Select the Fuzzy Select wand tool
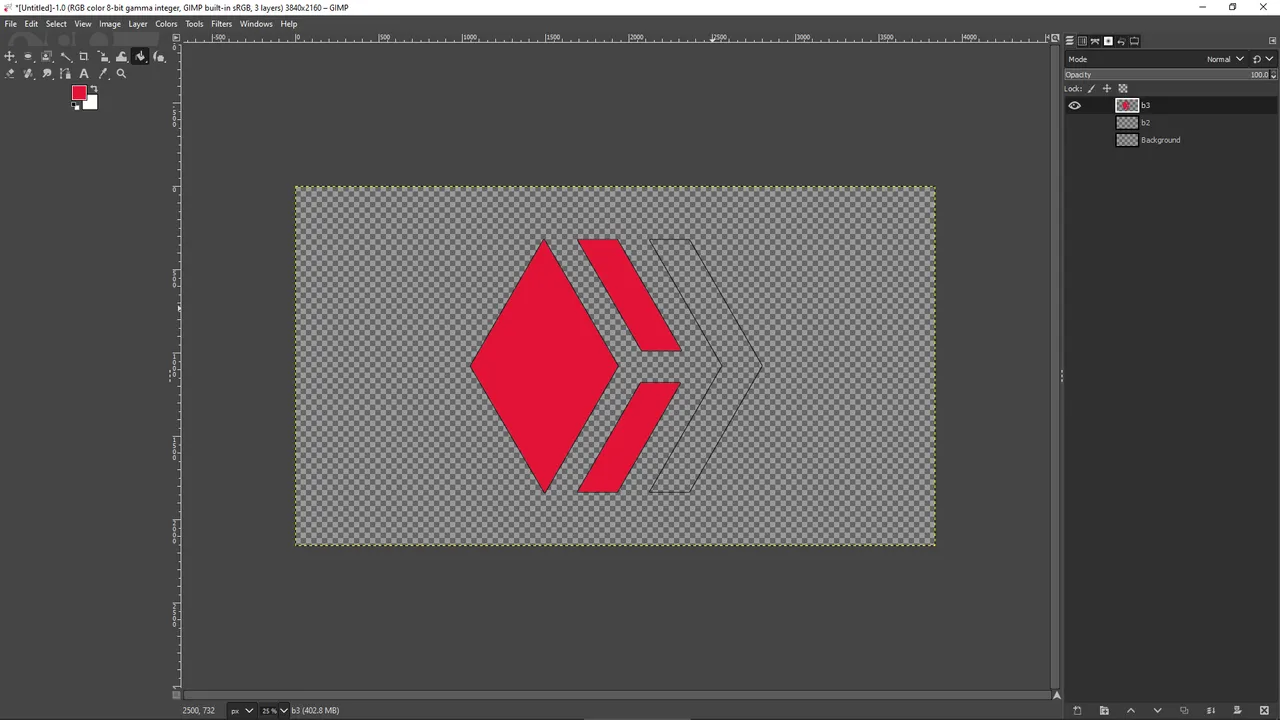1280x720 pixels. pyautogui.click(x=66, y=56)
